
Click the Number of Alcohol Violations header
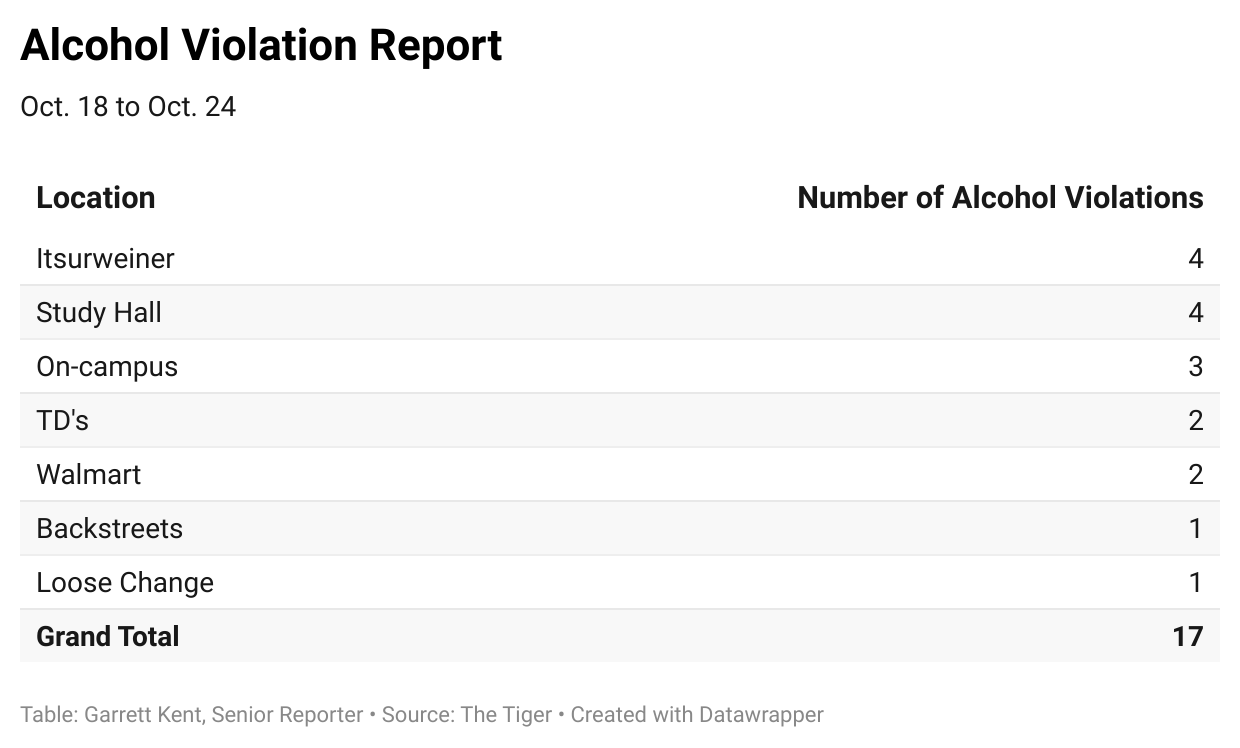coord(1000,198)
